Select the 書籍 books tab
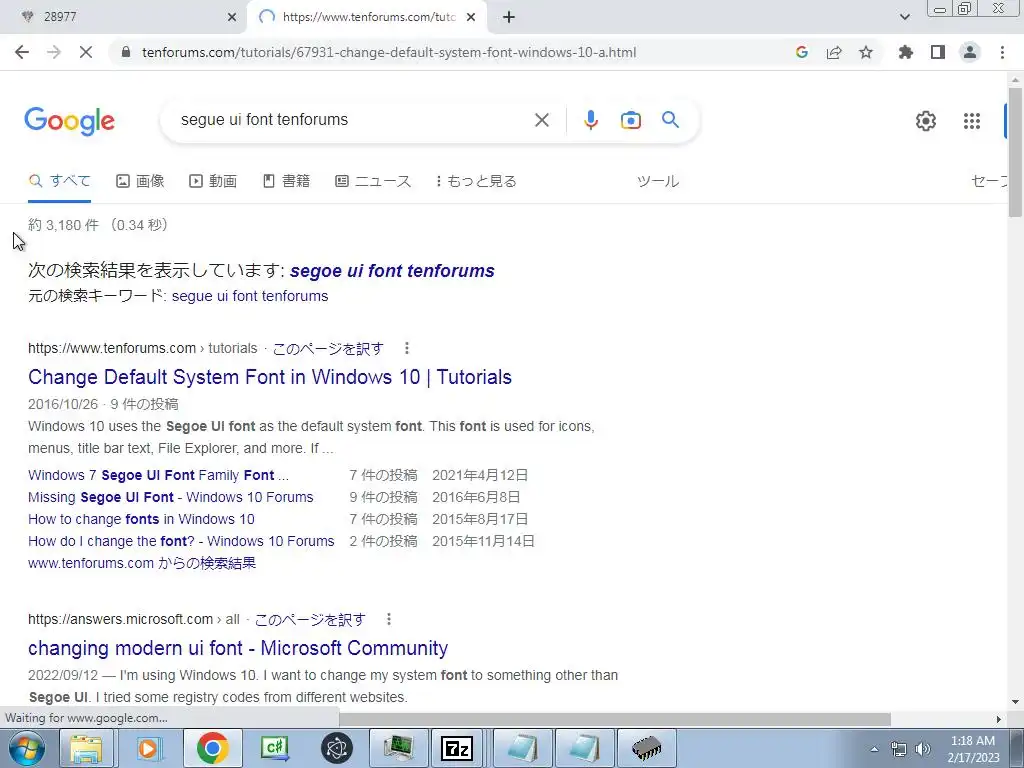 286,181
